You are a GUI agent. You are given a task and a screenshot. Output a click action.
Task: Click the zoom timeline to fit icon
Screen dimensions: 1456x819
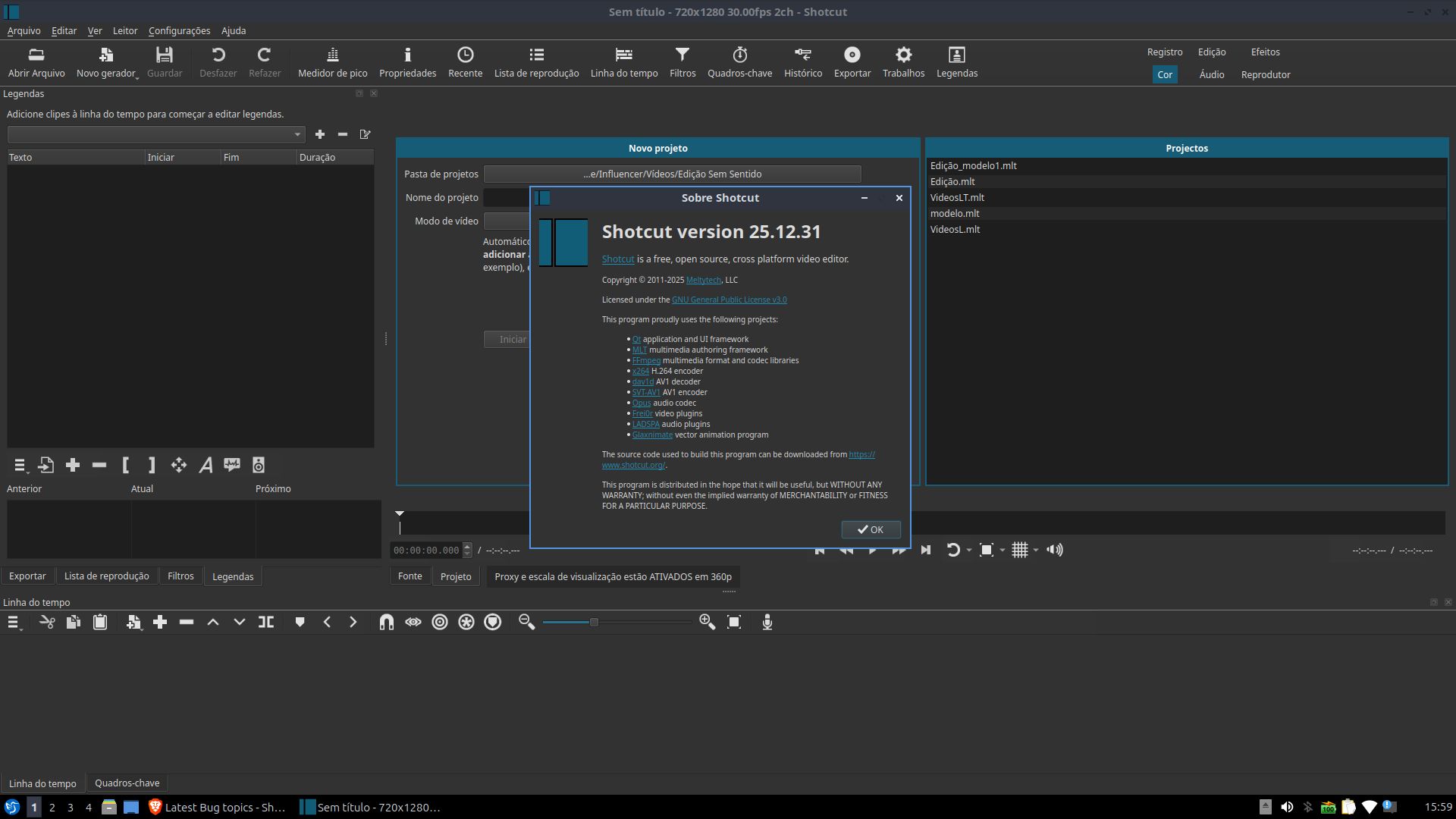(733, 623)
